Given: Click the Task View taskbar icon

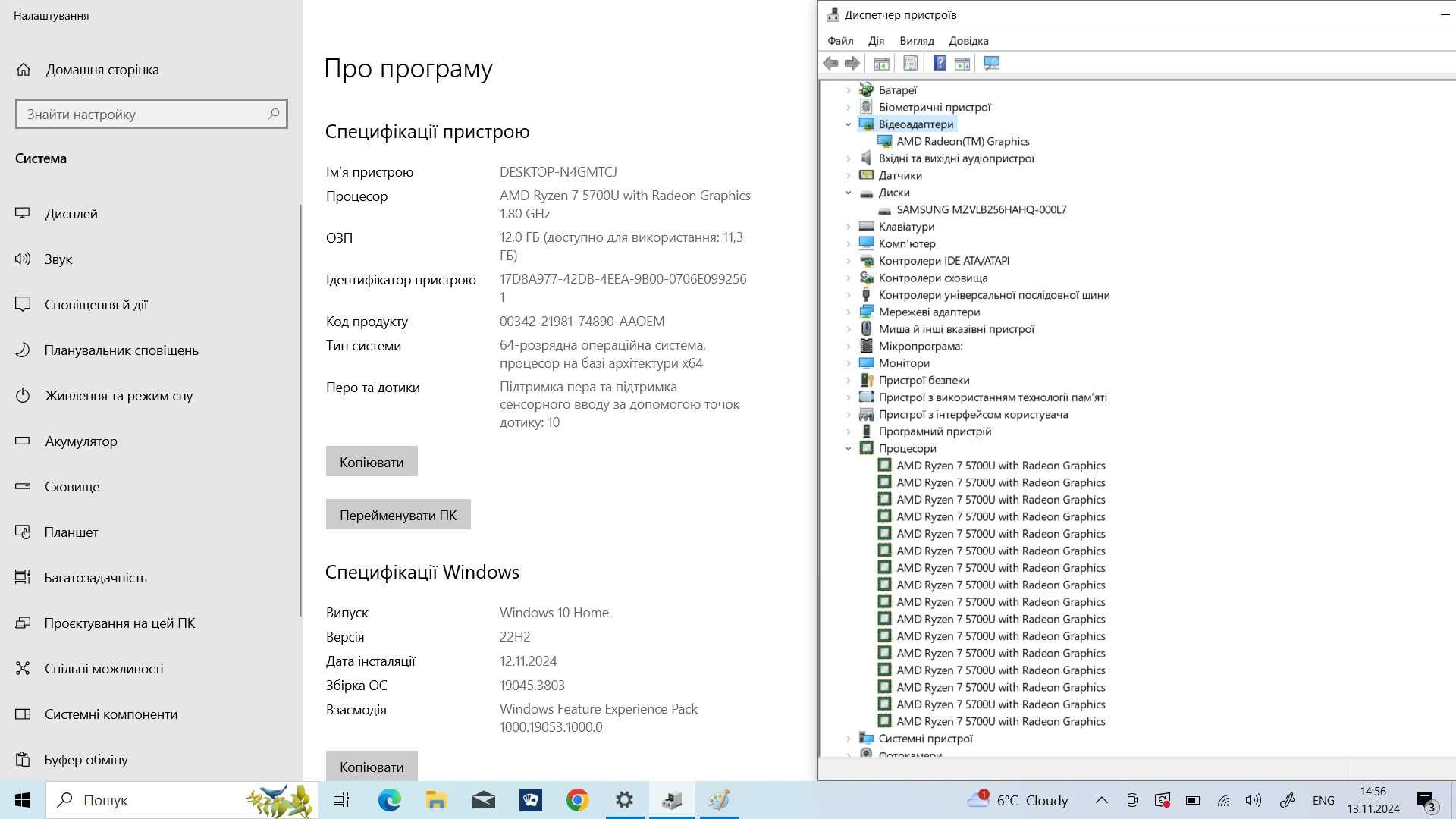Looking at the screenshot, I should click(x=341, y=800).
